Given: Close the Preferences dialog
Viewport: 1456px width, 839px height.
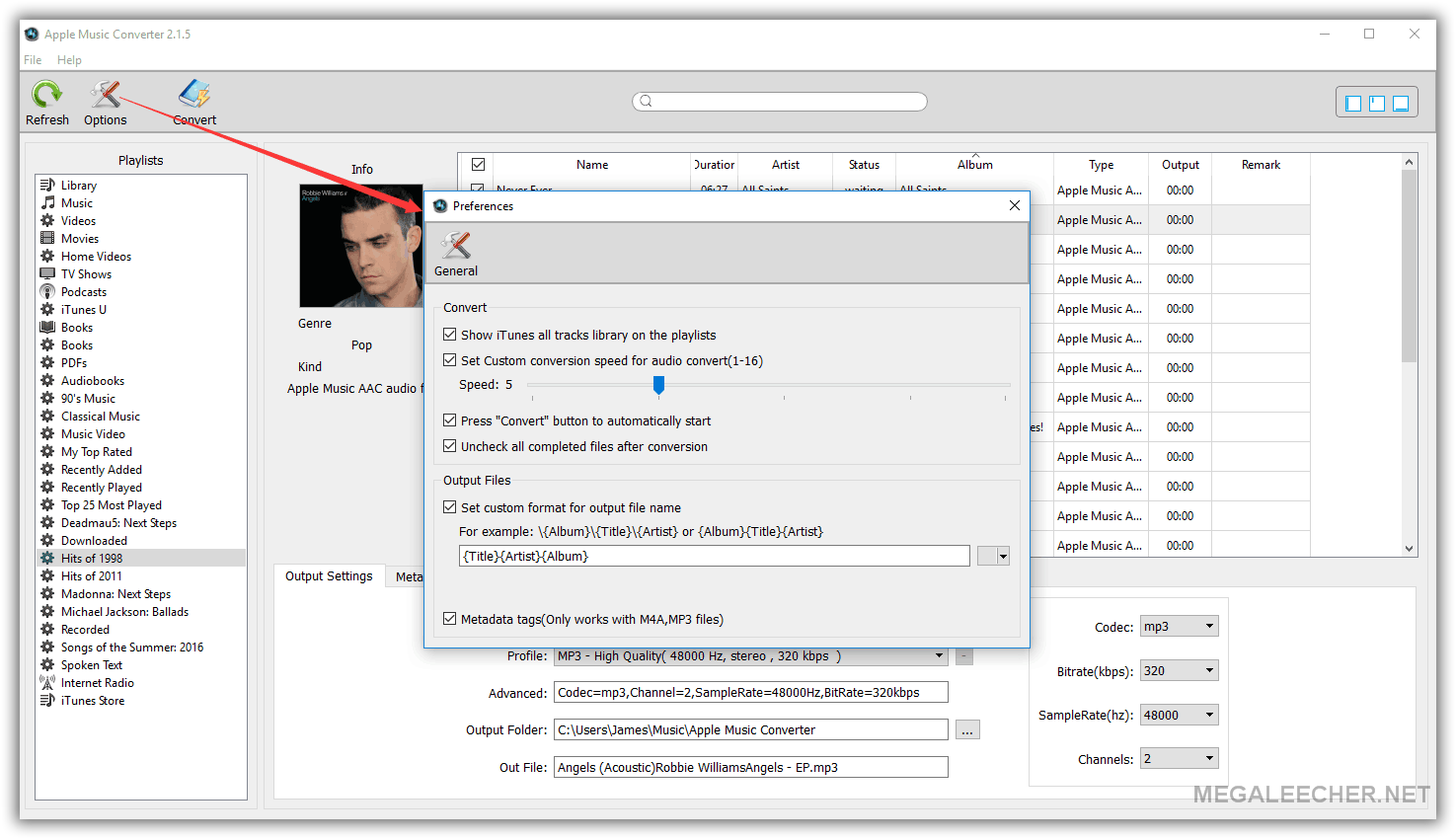Looking at the screenshot, I should tap(1014, 205).
